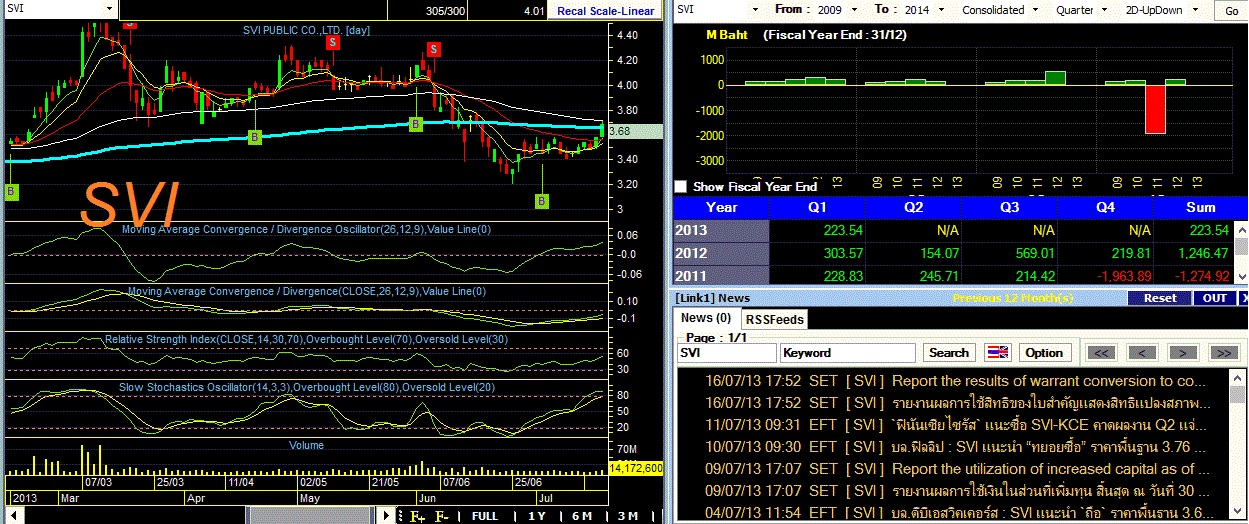Click the Go button
This screenshot has height=524, width=1249.
click(1230, 10)
